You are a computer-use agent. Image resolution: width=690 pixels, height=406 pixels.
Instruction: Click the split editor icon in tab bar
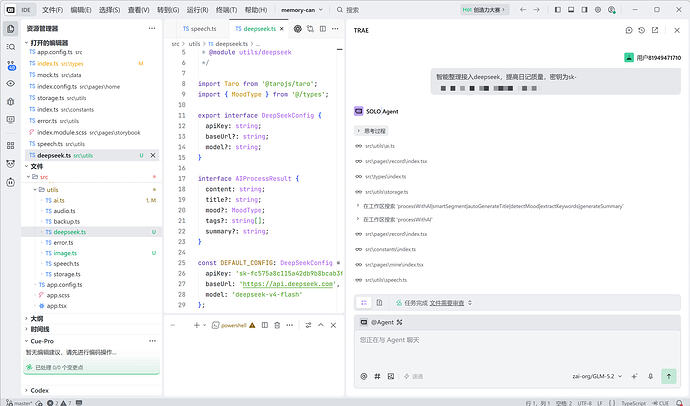pos(323,29)
